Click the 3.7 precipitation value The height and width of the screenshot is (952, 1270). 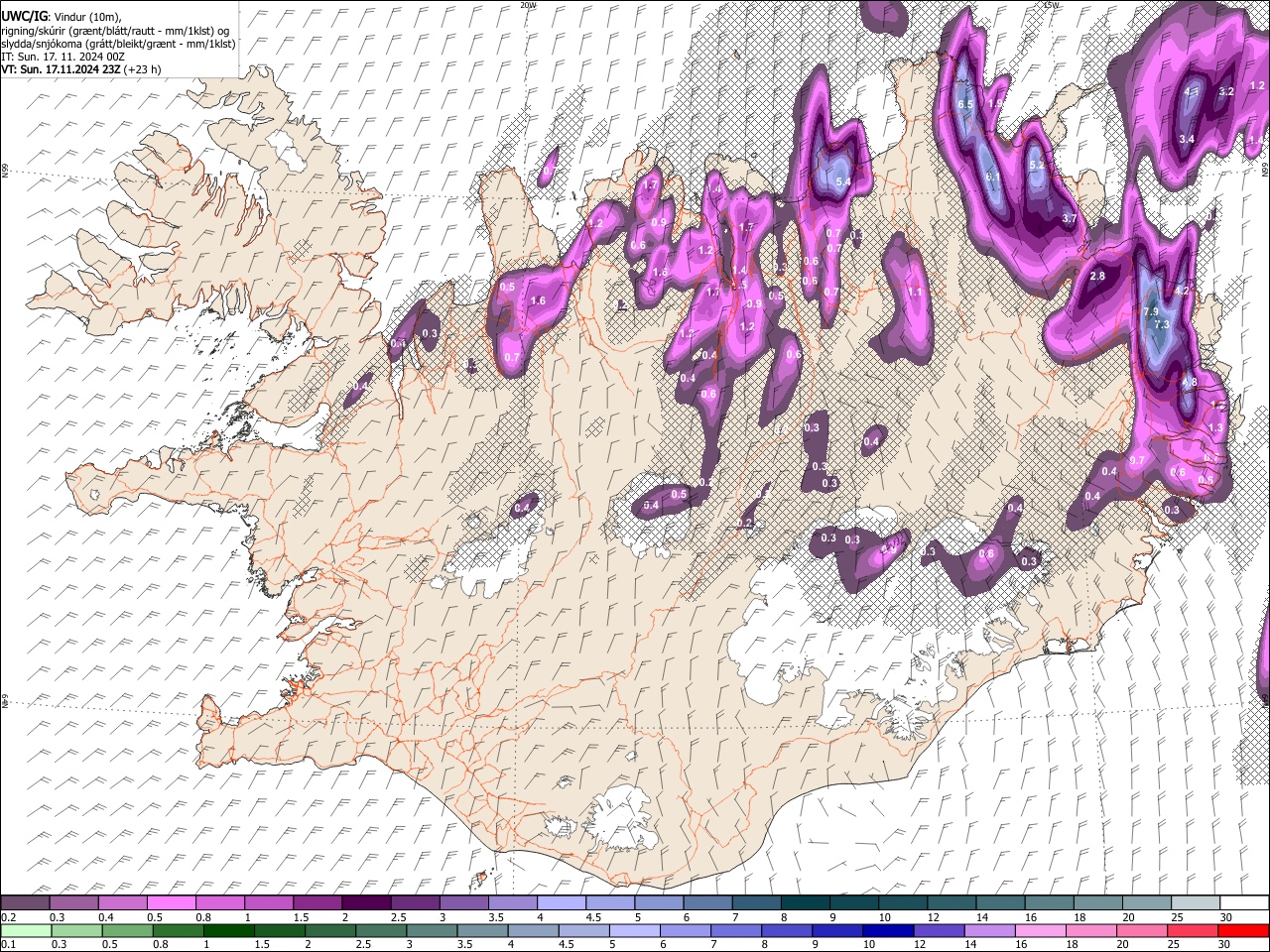pyautogui.click(x=1069, y=218)
